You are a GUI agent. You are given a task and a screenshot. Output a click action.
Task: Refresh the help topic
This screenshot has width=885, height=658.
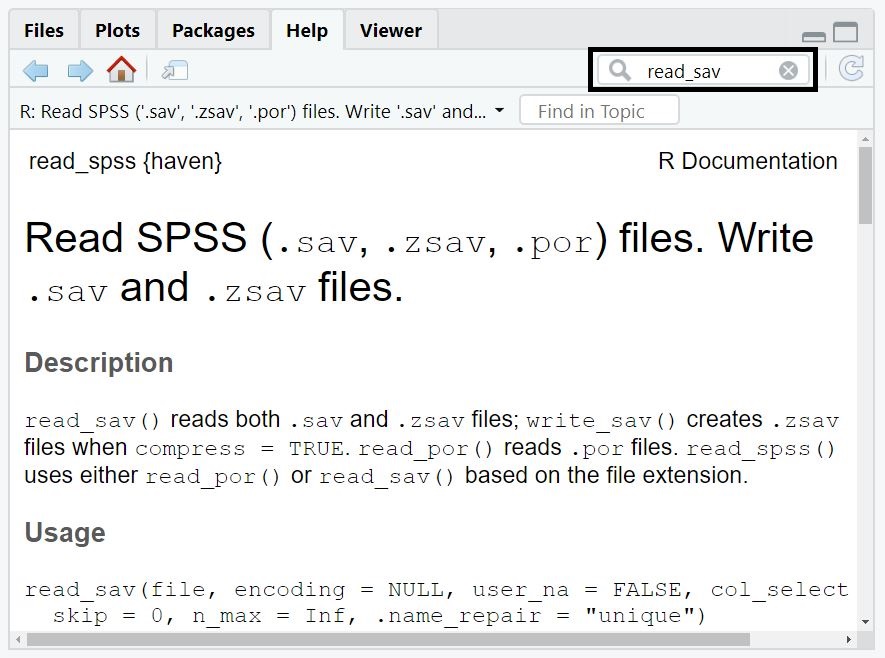tap(851, 69)
